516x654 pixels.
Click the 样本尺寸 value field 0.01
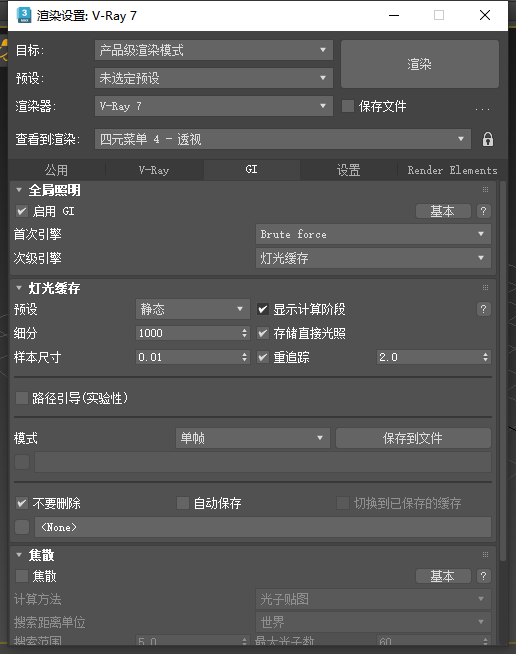pyautogui.click(x=188, y=357)
